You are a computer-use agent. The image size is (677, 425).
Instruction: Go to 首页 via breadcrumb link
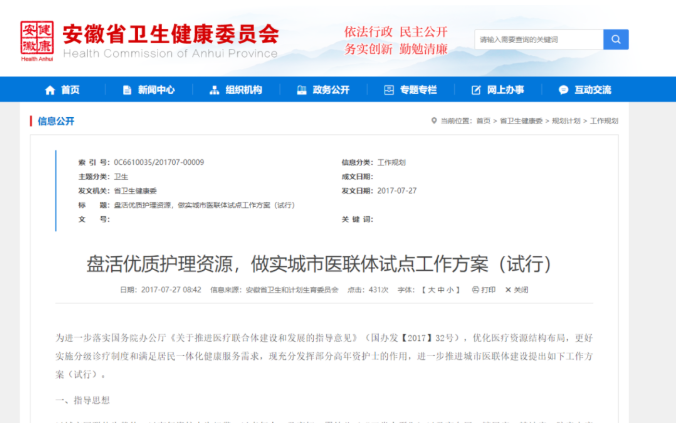pyautogui.click(x=483, y=121)
